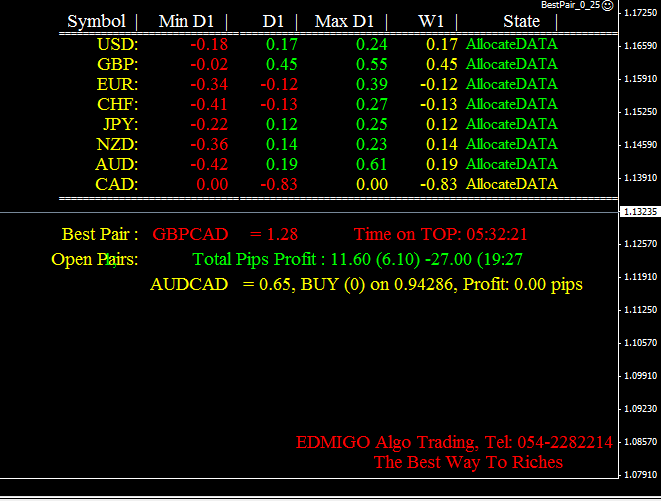Click the State column header
The image size is (661, 501).
[521, 21]
